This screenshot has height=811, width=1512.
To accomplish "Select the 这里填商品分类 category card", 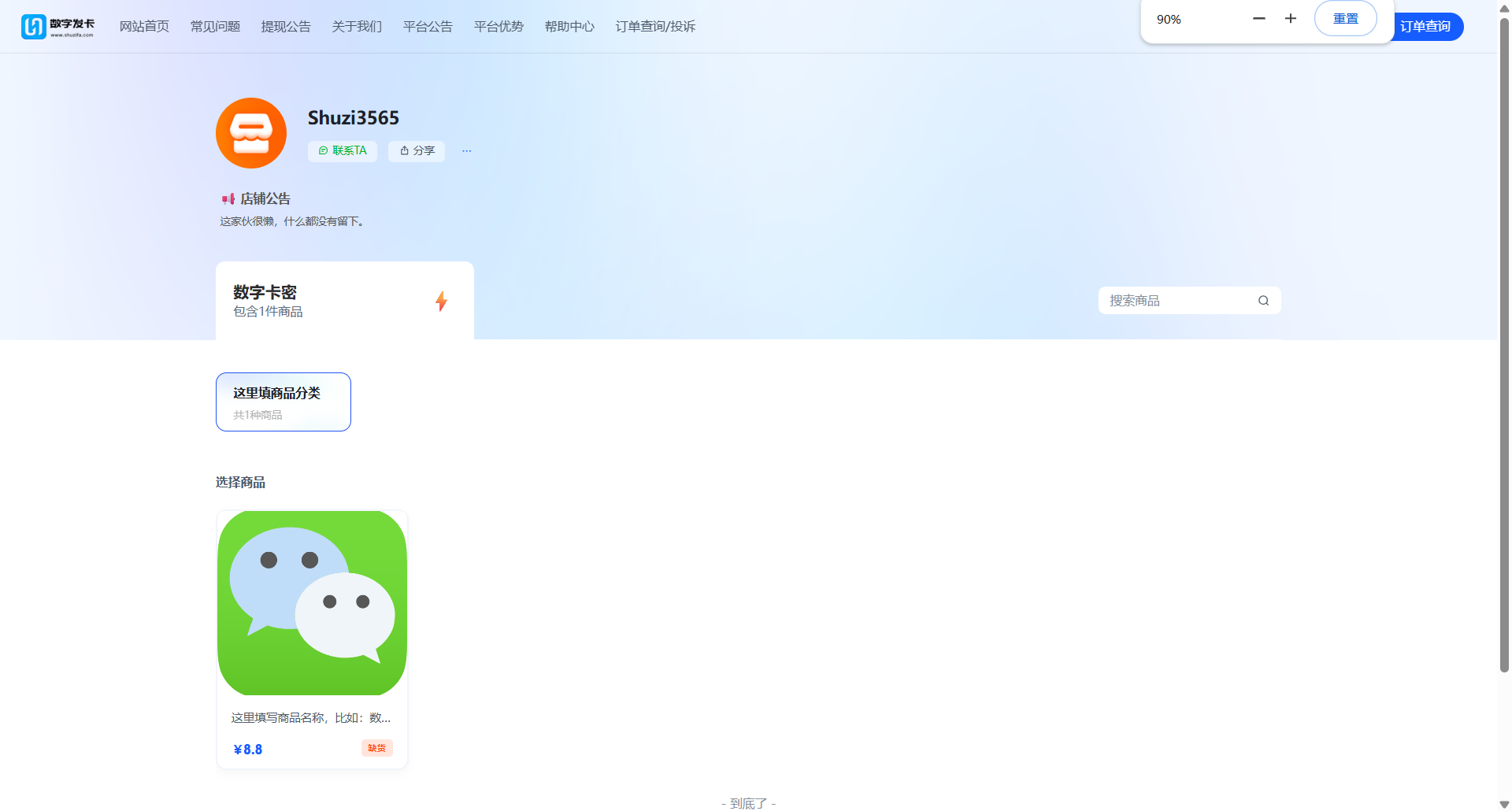I will point(283,402).
